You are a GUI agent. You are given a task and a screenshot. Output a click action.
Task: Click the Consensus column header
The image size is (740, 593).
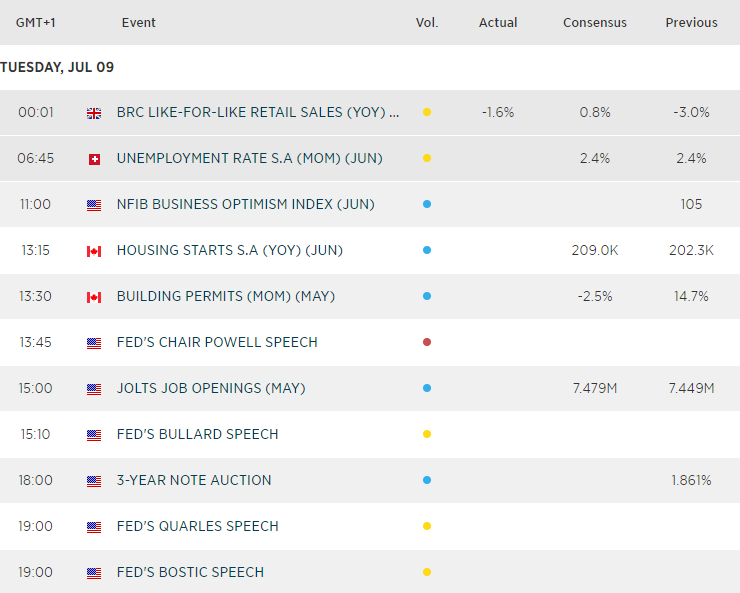(x=595, y=22)
